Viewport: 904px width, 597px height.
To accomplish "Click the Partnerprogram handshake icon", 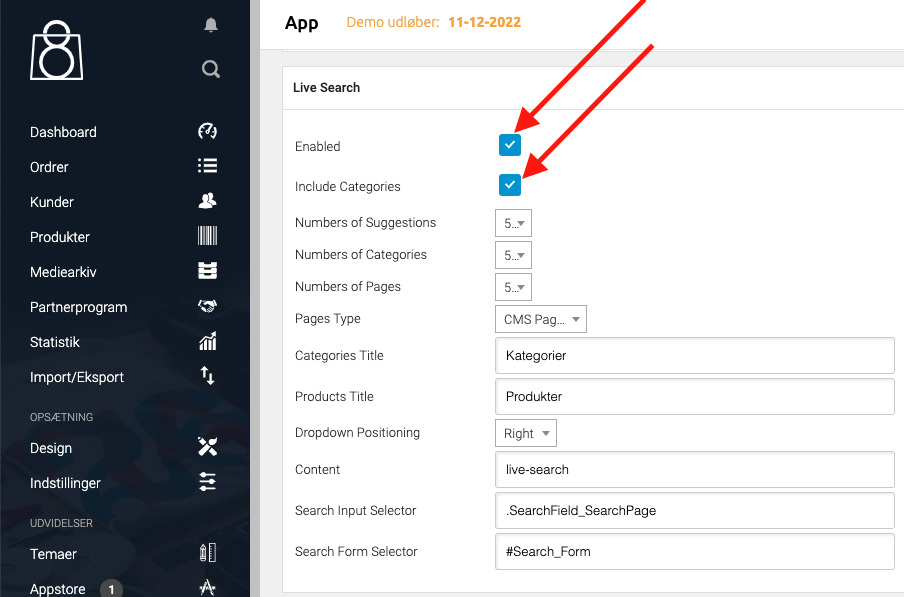I will tap(207, 306).
